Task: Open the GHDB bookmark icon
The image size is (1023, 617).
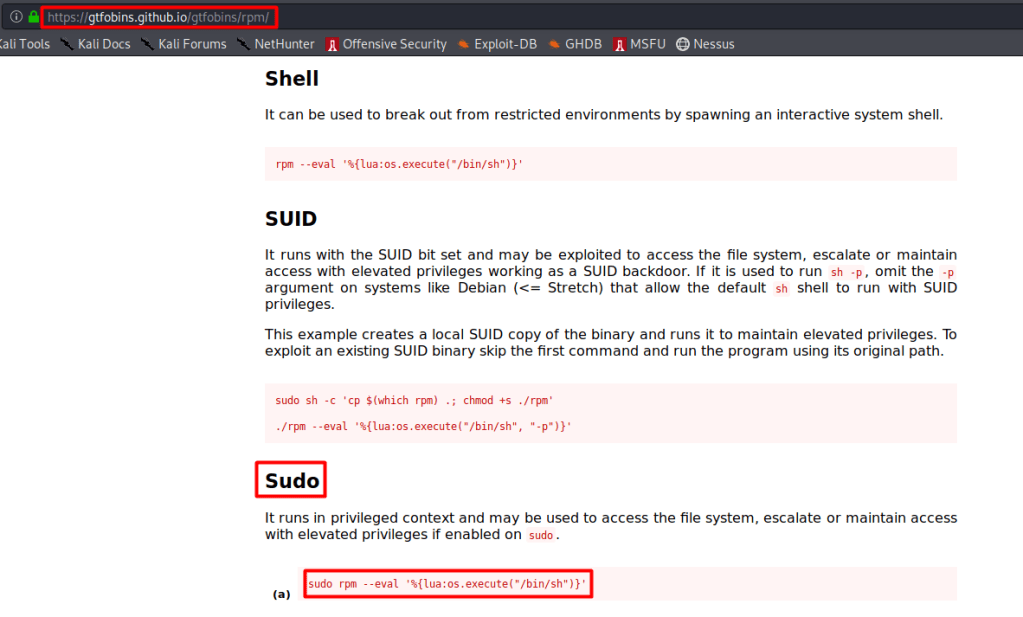Action: click(x=553, y=44)
